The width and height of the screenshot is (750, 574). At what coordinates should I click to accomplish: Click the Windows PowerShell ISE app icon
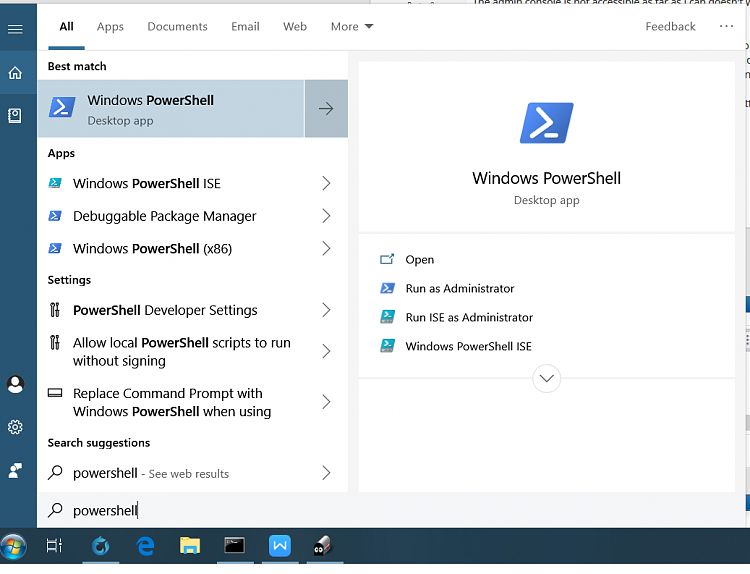[55, 183]
